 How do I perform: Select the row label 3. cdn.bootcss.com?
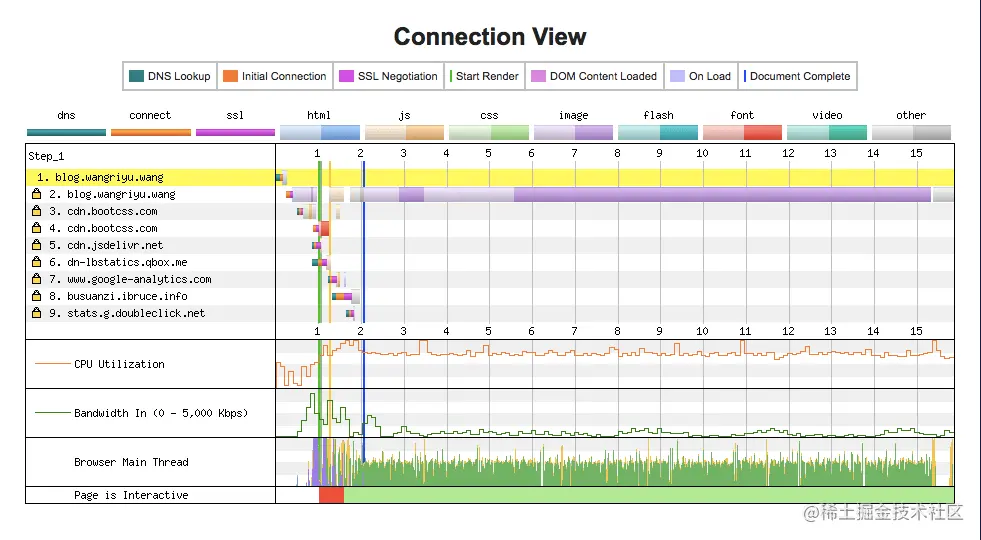tap(103, 211)
